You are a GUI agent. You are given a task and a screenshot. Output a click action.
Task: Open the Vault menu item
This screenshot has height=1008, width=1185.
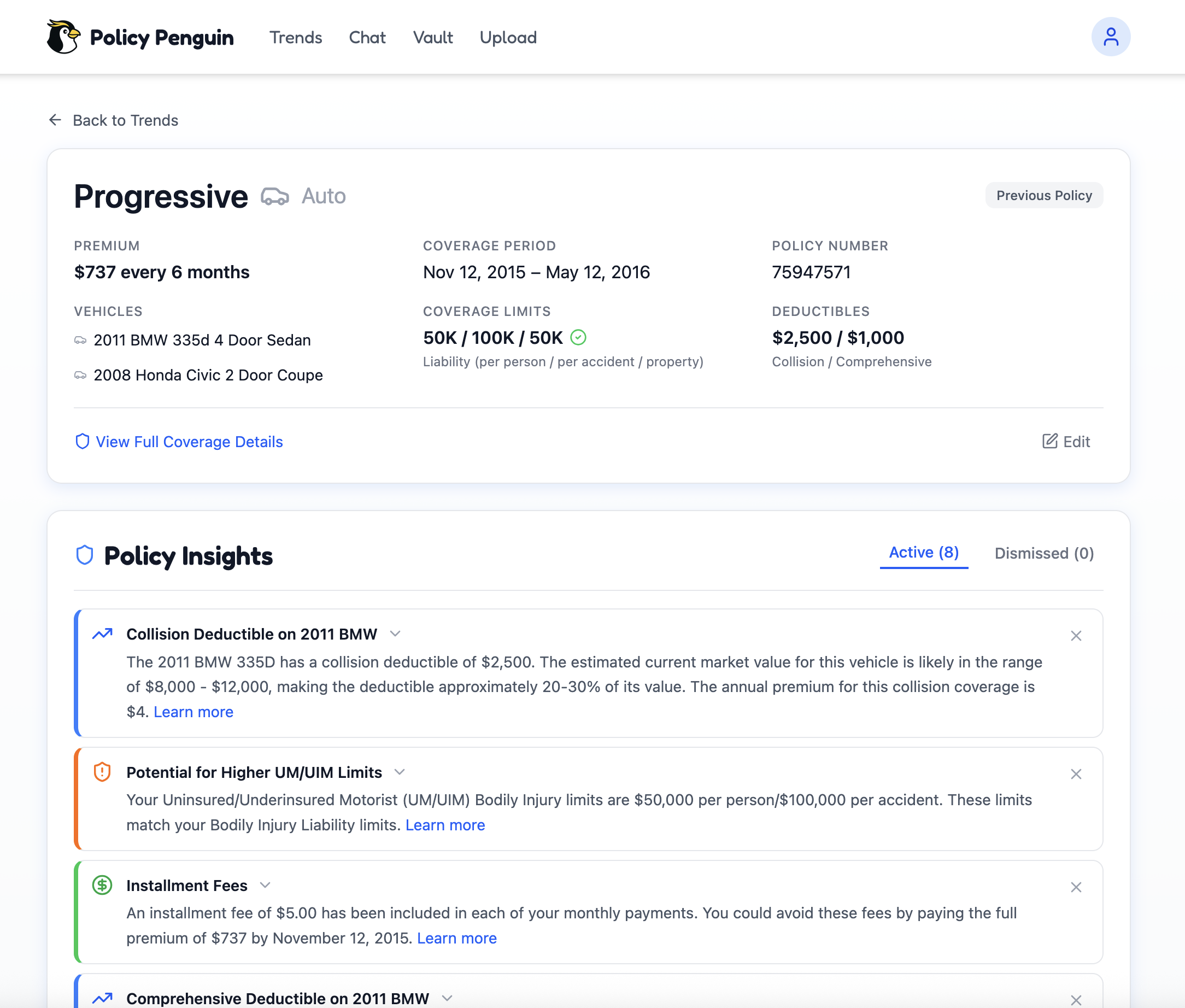(433, 37)
